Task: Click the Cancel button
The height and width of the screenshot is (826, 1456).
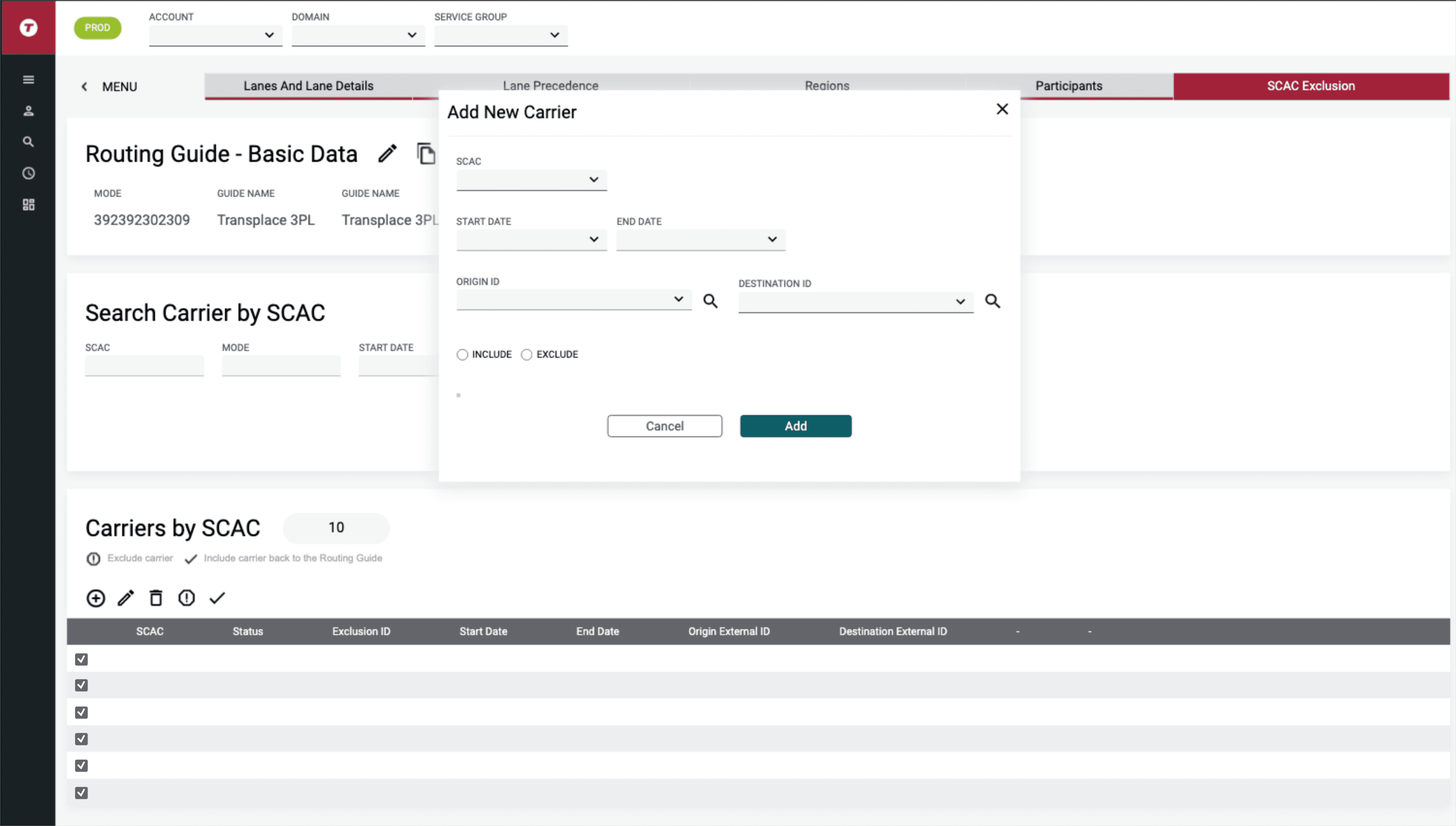Action: coord(665,426)
